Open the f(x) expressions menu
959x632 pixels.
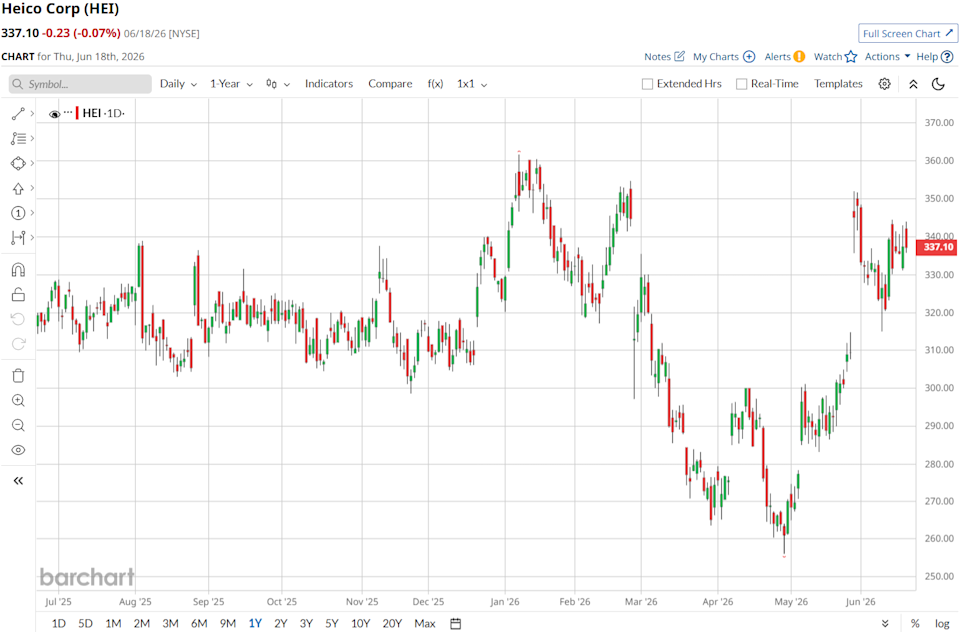435,84
